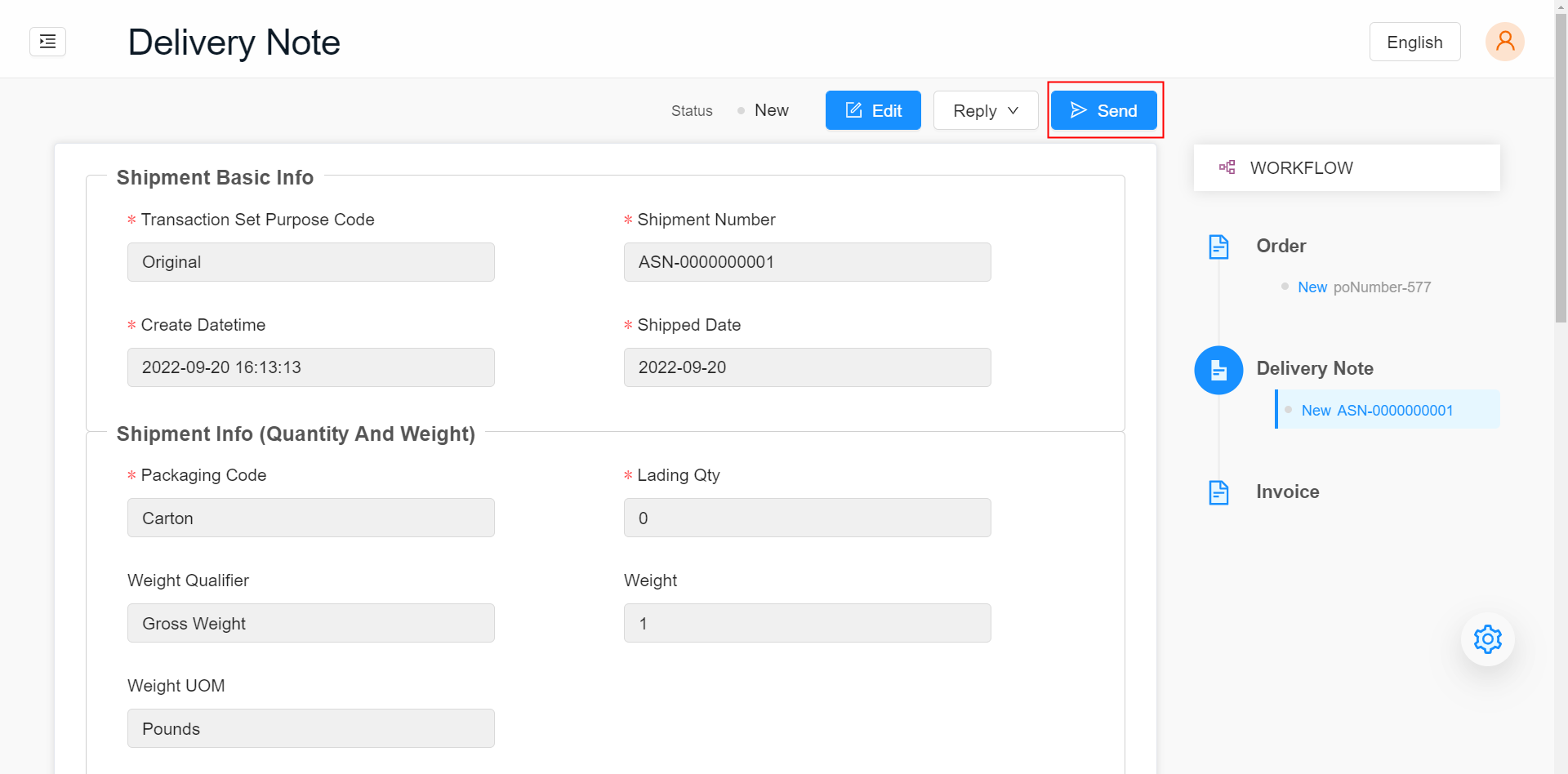Send the delivery note
Screen dimensions: 1568x774
pos(1103,110)
